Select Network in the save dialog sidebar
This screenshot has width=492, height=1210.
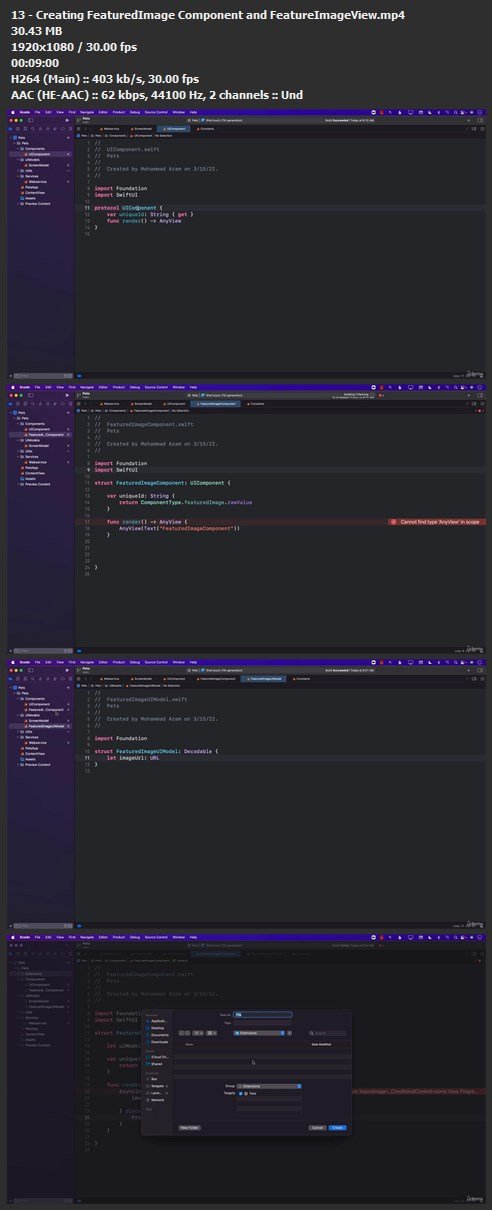156,1100
